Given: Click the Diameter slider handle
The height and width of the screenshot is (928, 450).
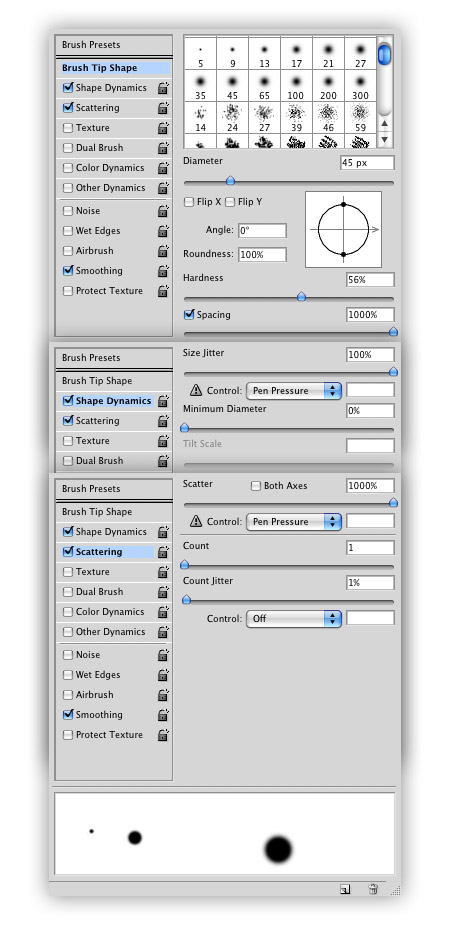Looking at the screenshot, I should click(x=230, y=181).
